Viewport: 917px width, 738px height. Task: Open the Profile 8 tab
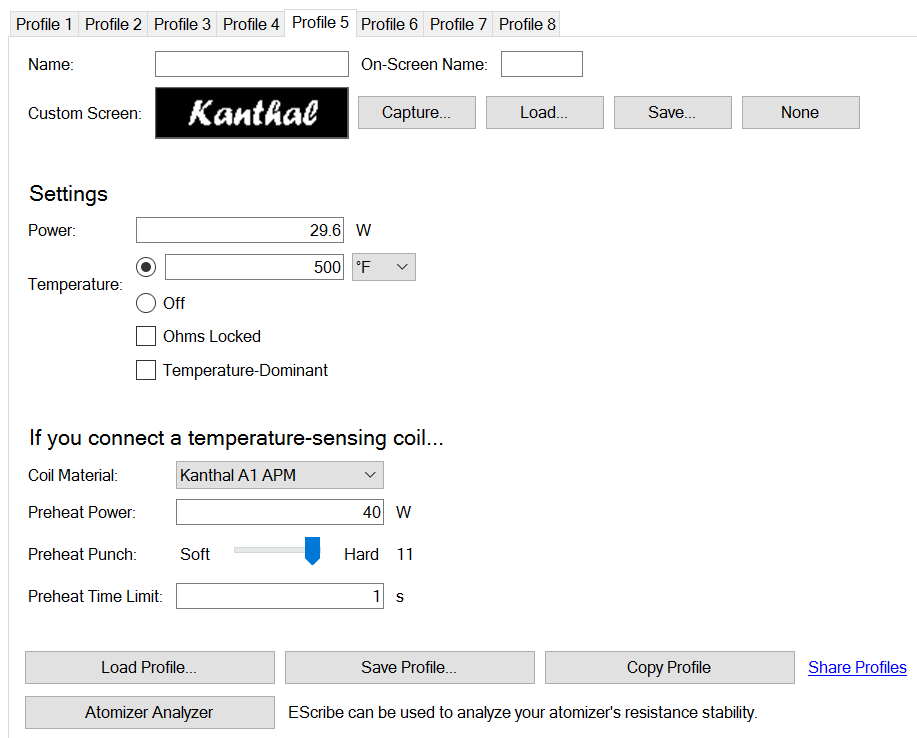click(x=527, y=24)
